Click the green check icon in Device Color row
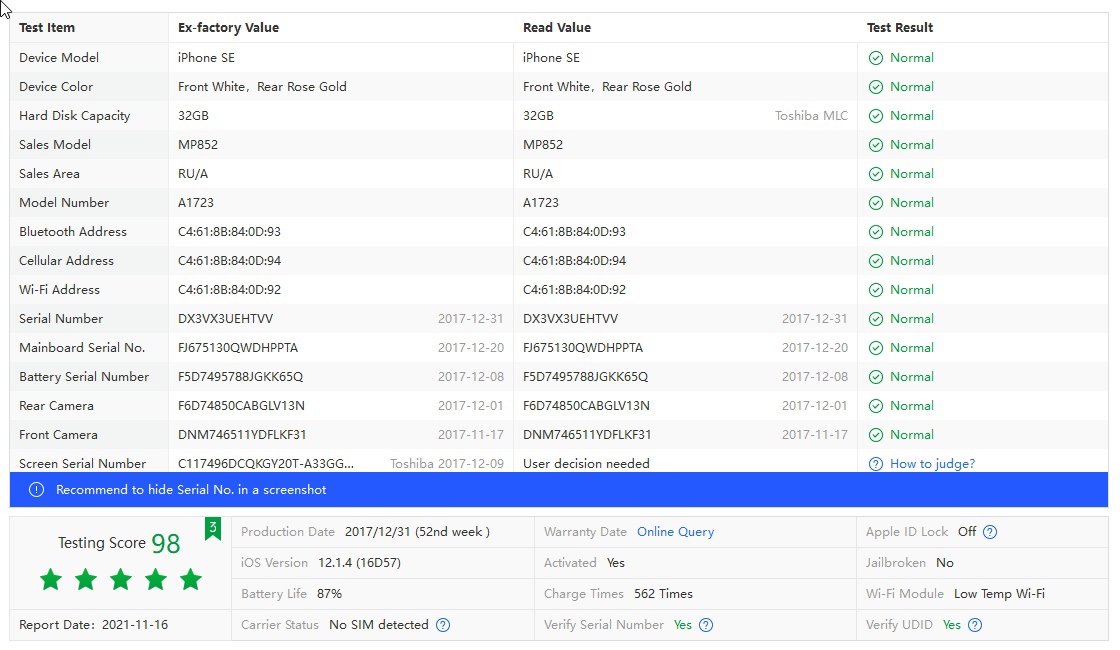1120x650 pixels. click(876, 87)
